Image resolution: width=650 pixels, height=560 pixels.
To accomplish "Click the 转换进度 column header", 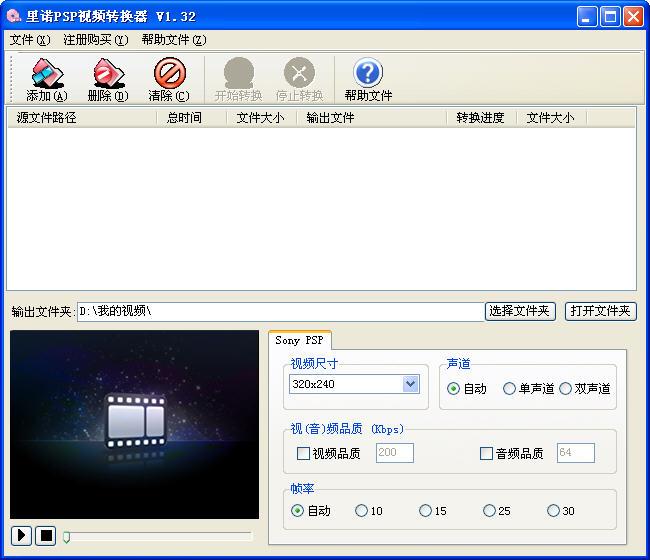I will pyautogui.click(x=481, y=118).
